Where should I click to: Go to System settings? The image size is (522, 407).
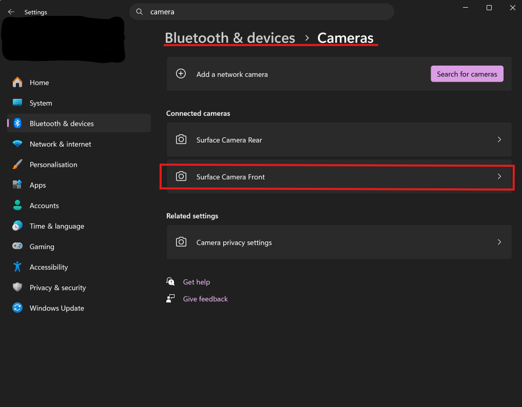79,103
